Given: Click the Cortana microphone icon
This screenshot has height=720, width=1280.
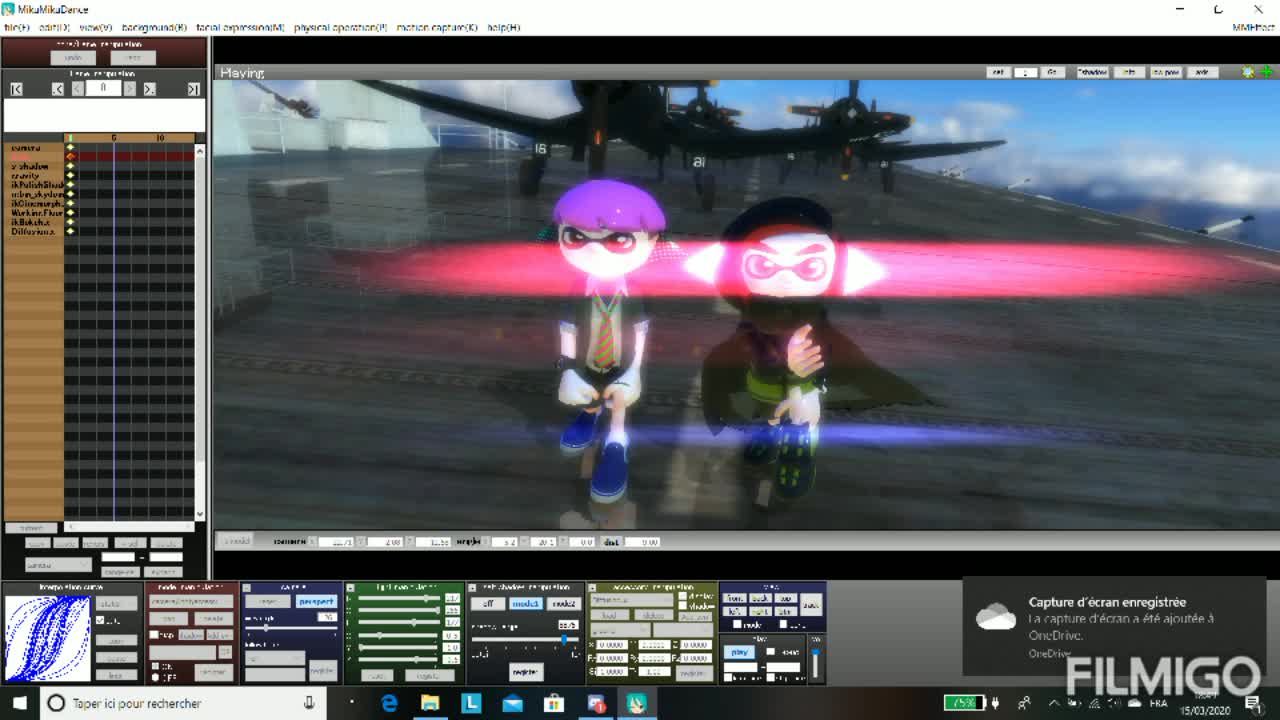Looking at the screenshot, I should pyautogui.click(x=309, y=703).
